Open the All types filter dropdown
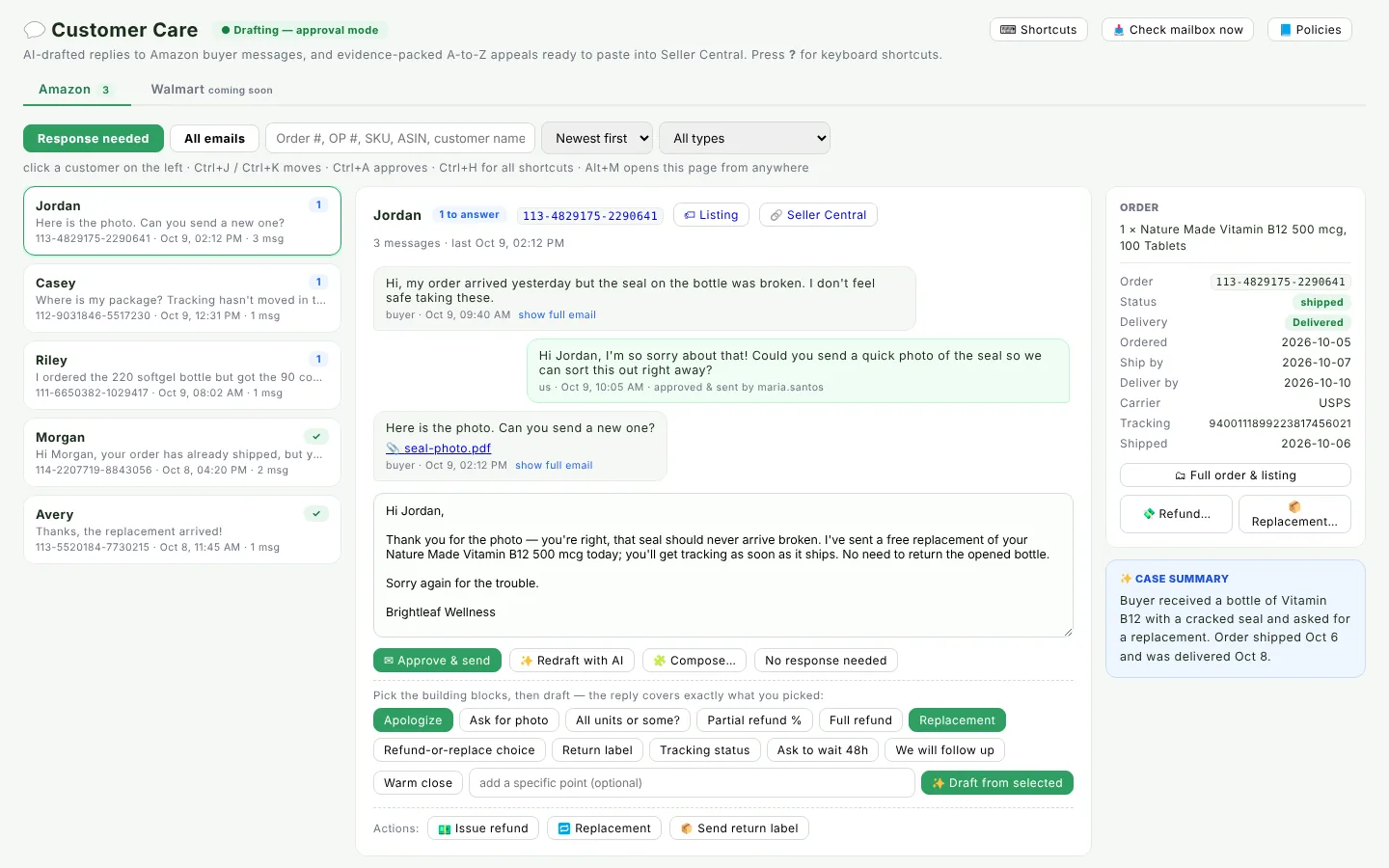This screenshot has height=868, width=1389. pyautogui.click(x=745, y=138)
